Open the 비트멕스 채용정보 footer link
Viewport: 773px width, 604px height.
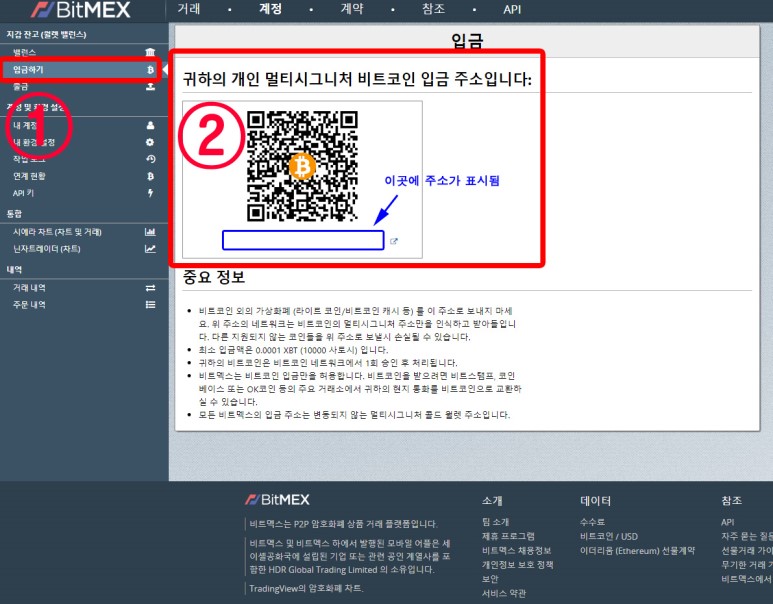point(516,550)
